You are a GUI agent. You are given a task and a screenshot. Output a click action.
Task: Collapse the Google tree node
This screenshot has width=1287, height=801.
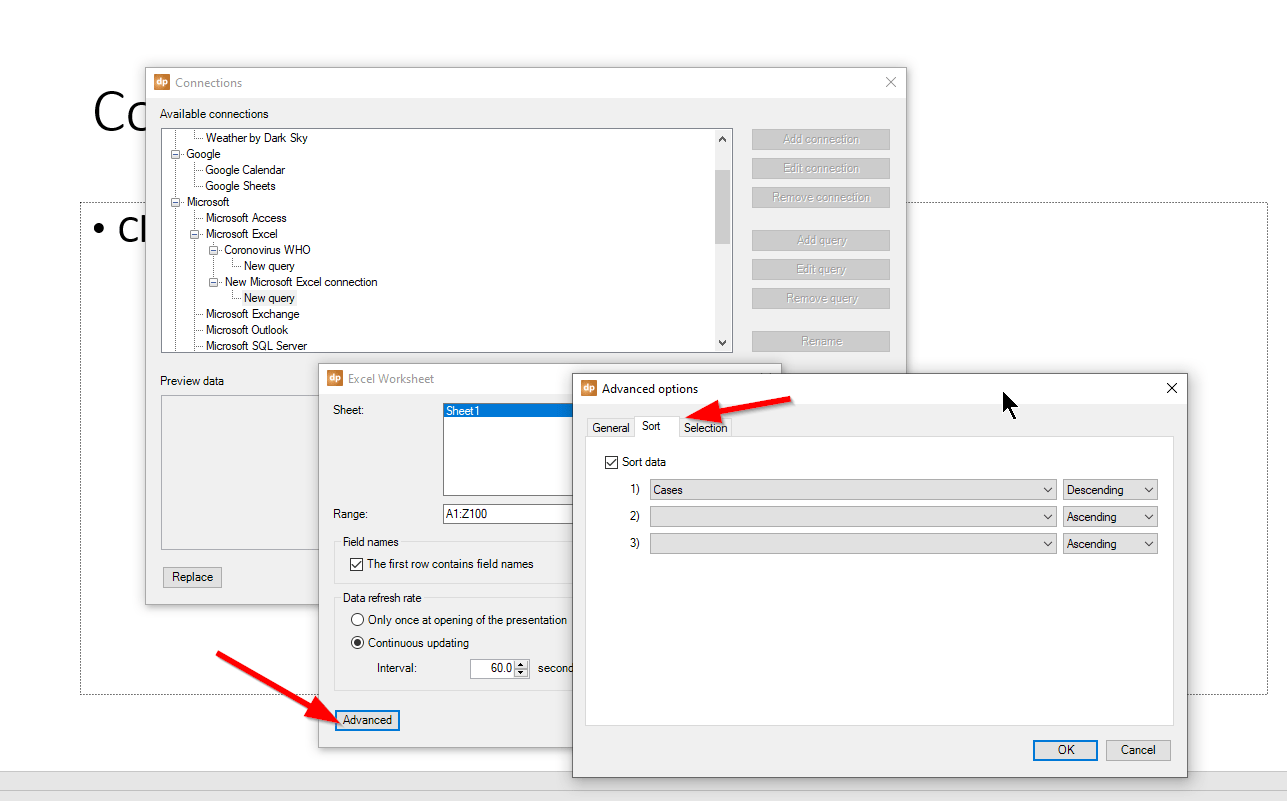tap(176, 154)
